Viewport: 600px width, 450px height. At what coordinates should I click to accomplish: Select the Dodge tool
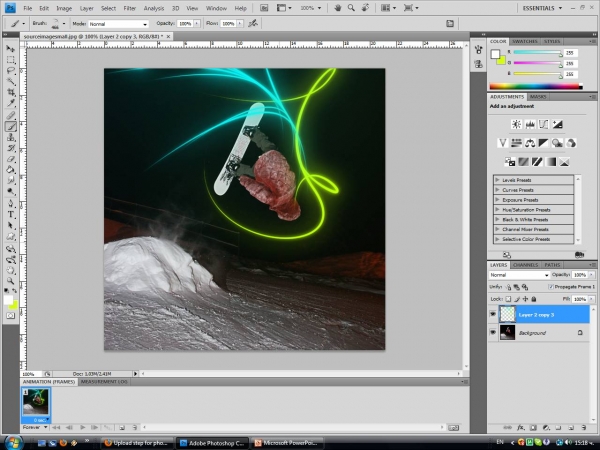pyautogui.click(x=10, y=191)
